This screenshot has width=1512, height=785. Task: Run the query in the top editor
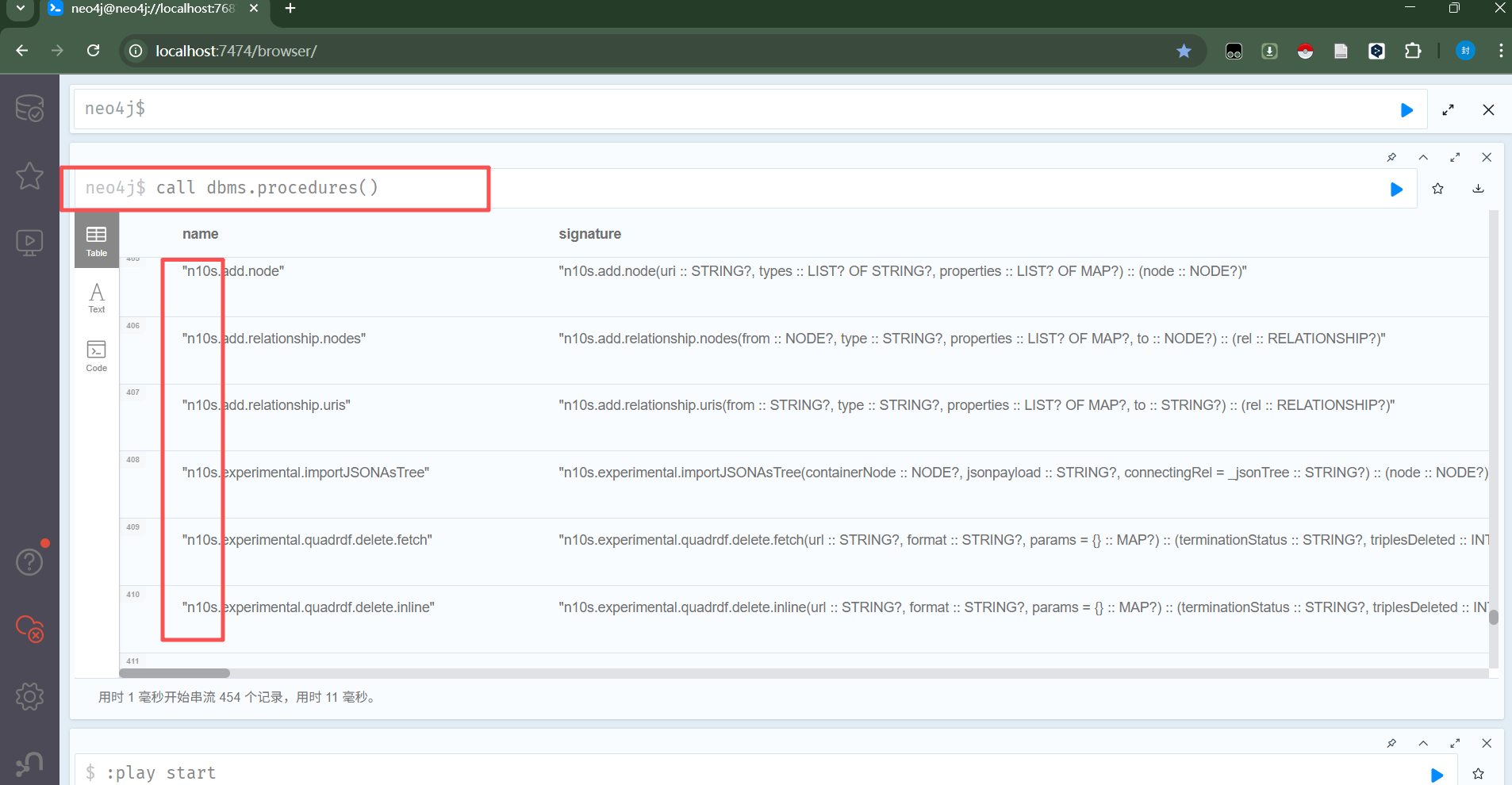1406,110
